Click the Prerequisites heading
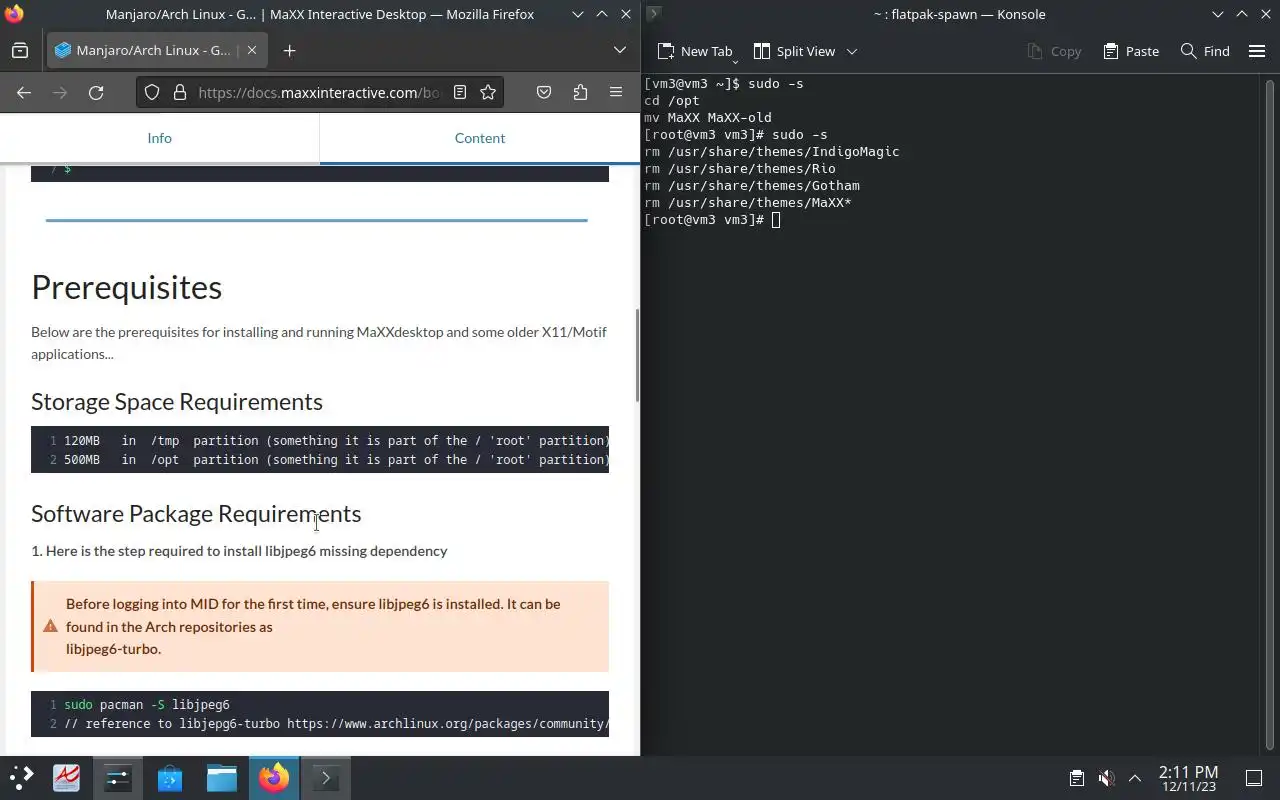 [x=127, y=288]
